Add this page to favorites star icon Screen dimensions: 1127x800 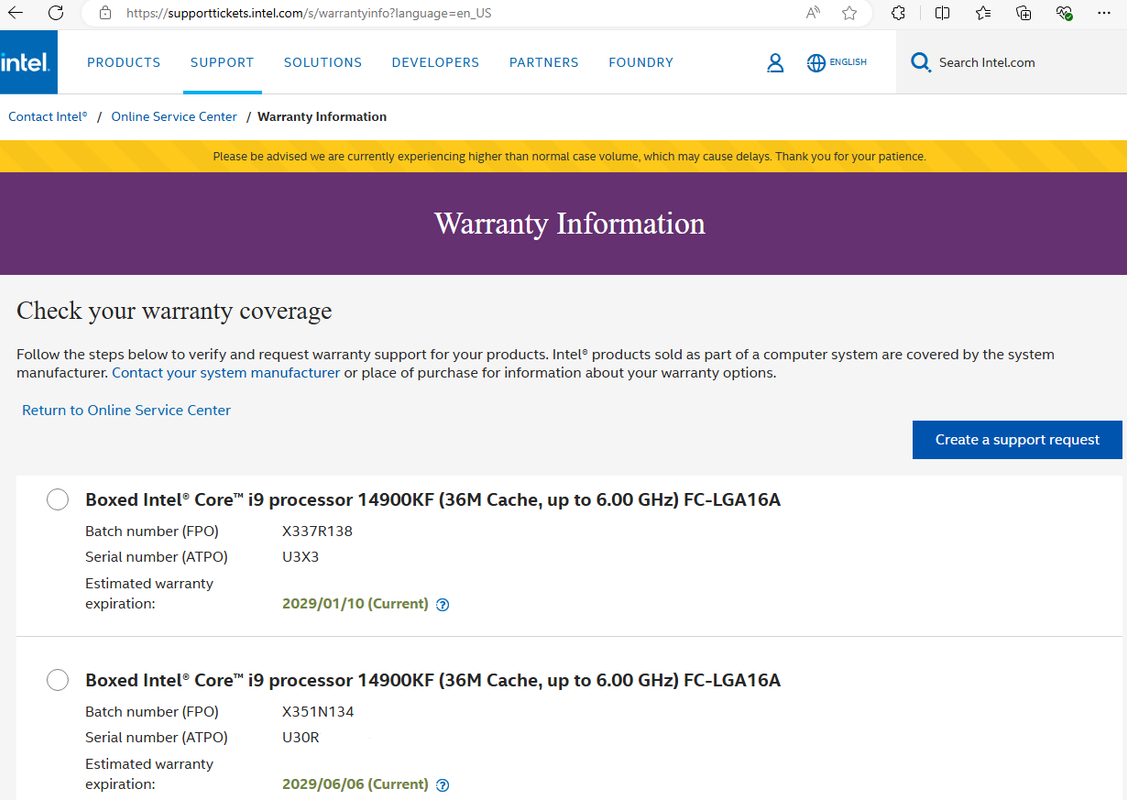click(850, 13)
